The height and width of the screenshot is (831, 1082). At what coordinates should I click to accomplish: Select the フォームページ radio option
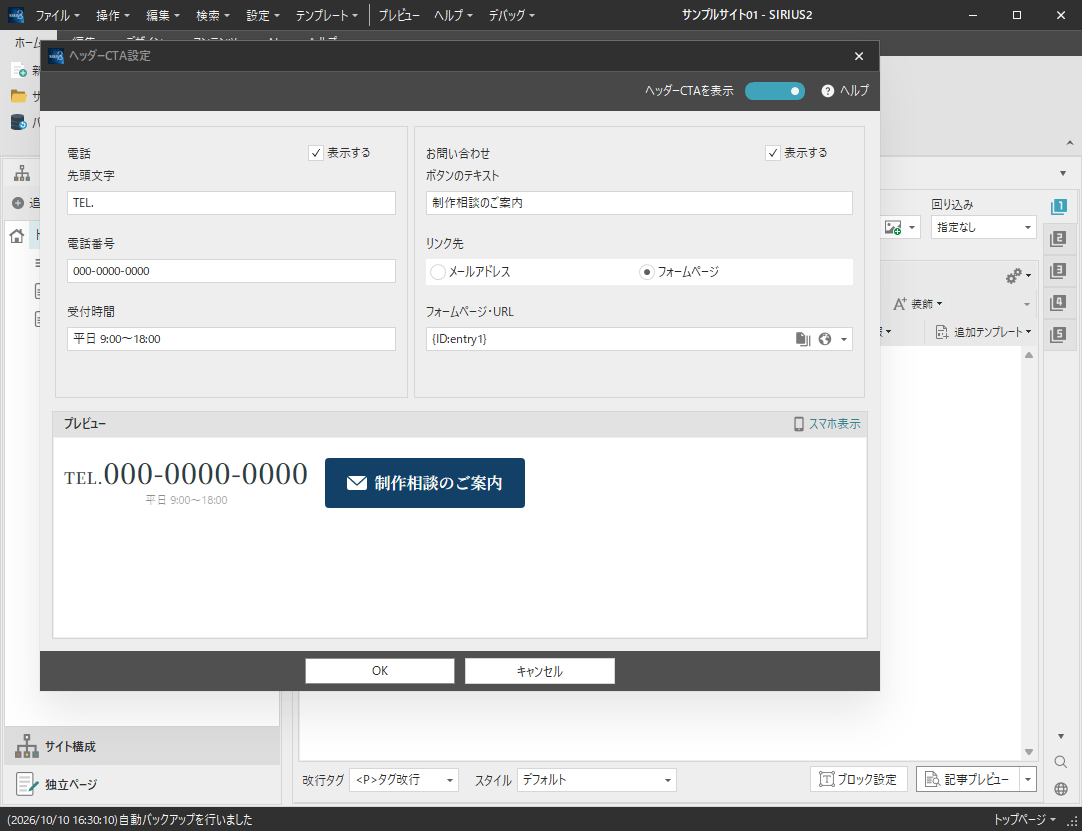click(x=647, y=272)
